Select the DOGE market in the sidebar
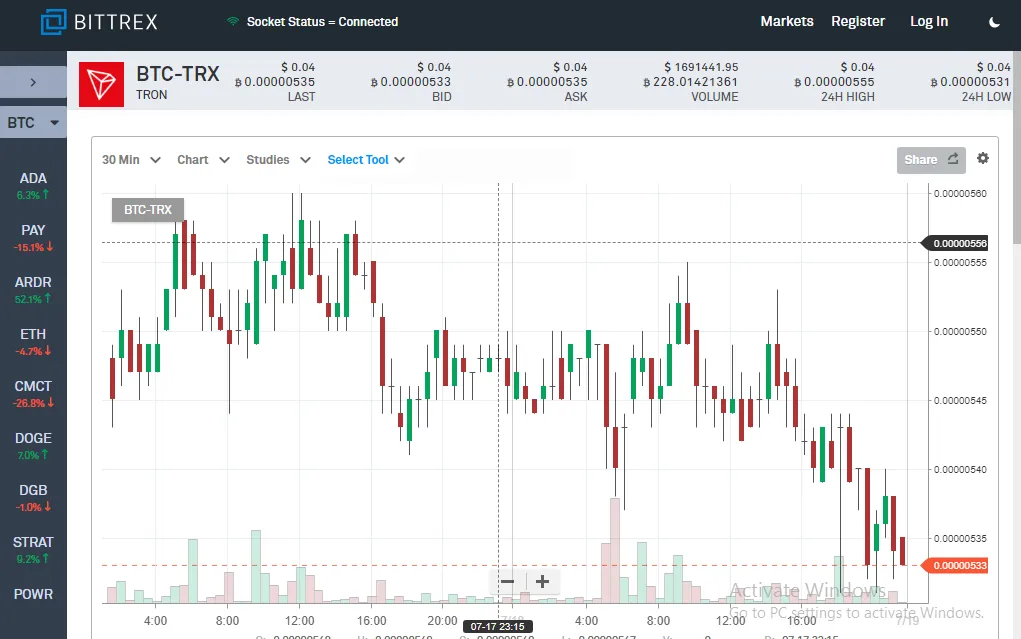Image resolution: width=1021 pixels, height=639 pixels. pos(33,446)
